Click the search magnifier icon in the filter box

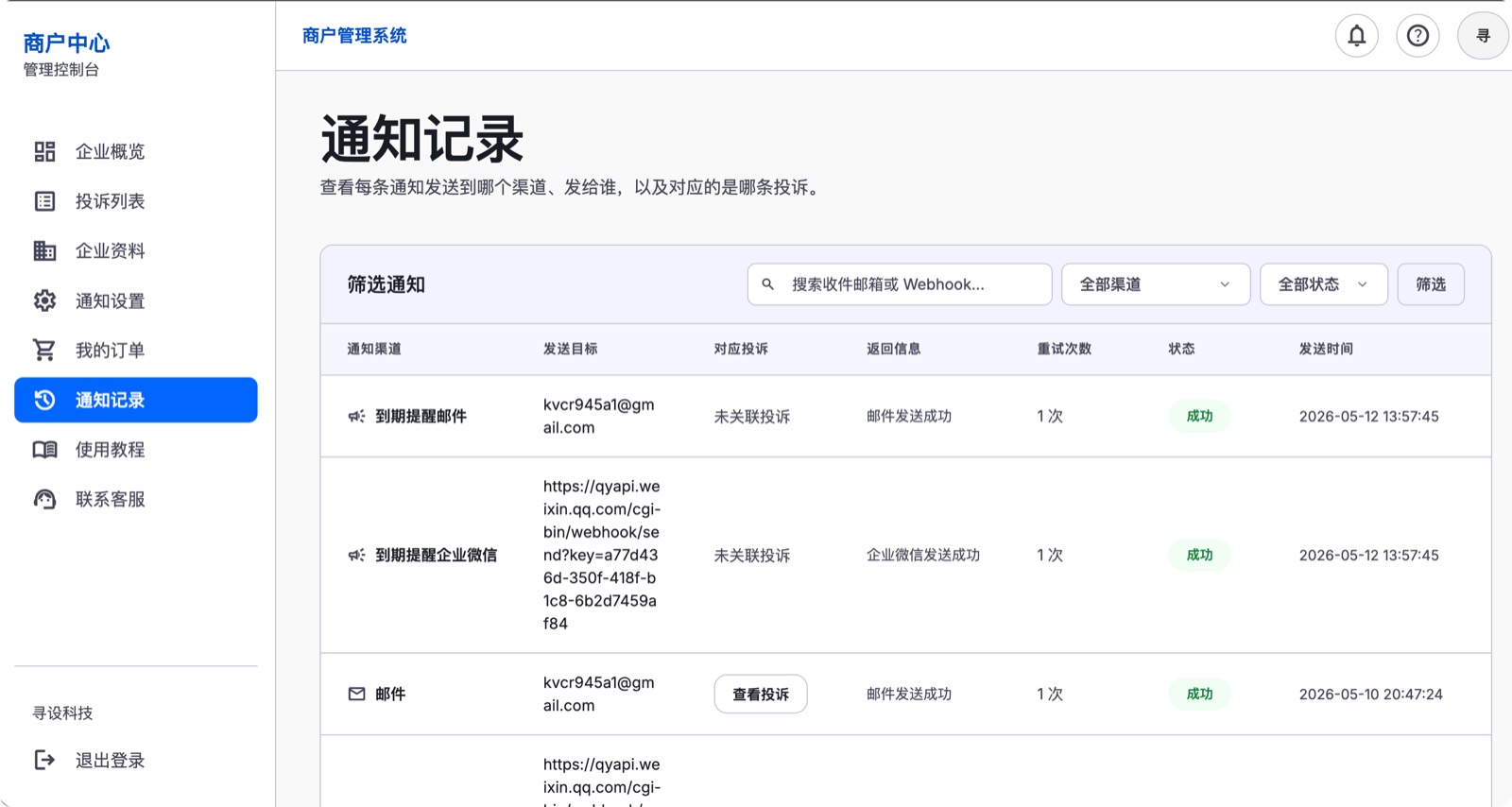[768, 283]
